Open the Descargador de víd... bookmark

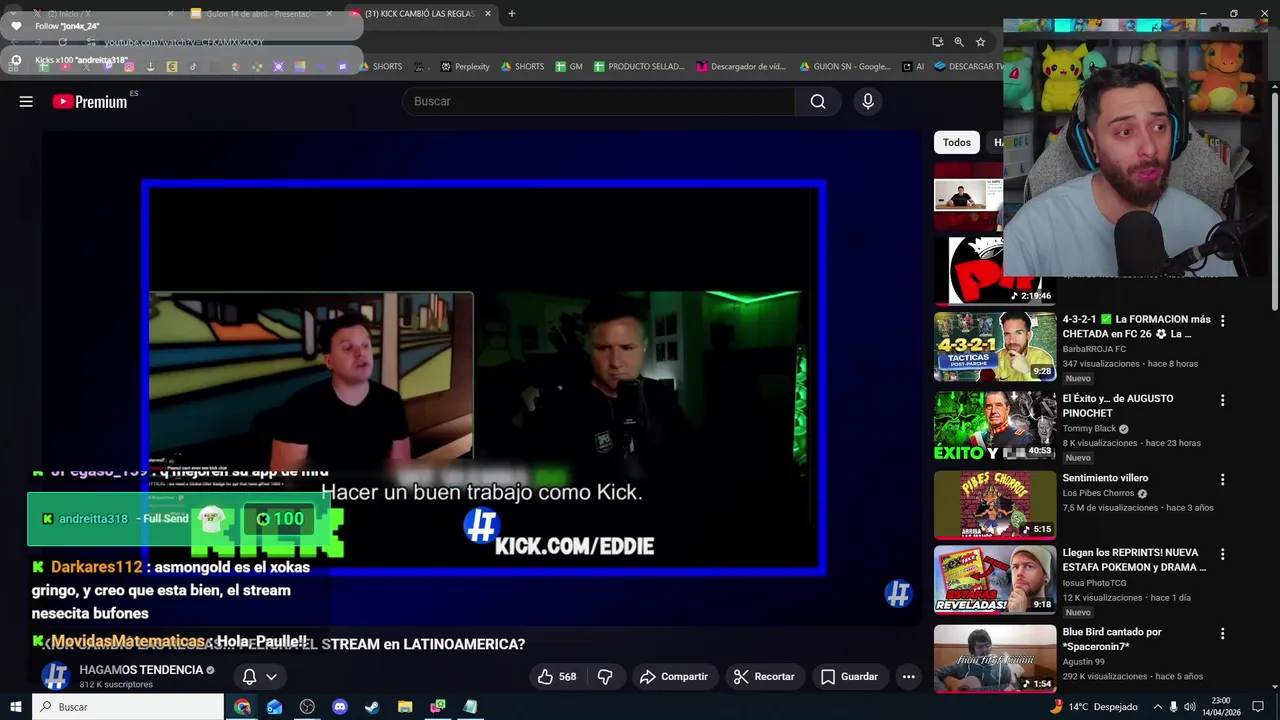coord(741,66)
